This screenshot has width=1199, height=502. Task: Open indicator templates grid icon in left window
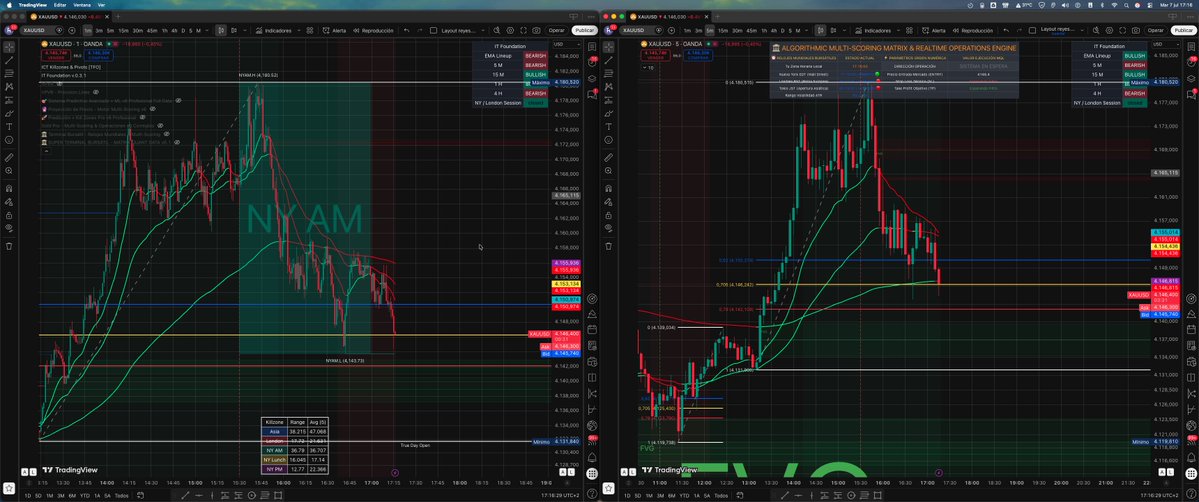(x=310, y=31)
